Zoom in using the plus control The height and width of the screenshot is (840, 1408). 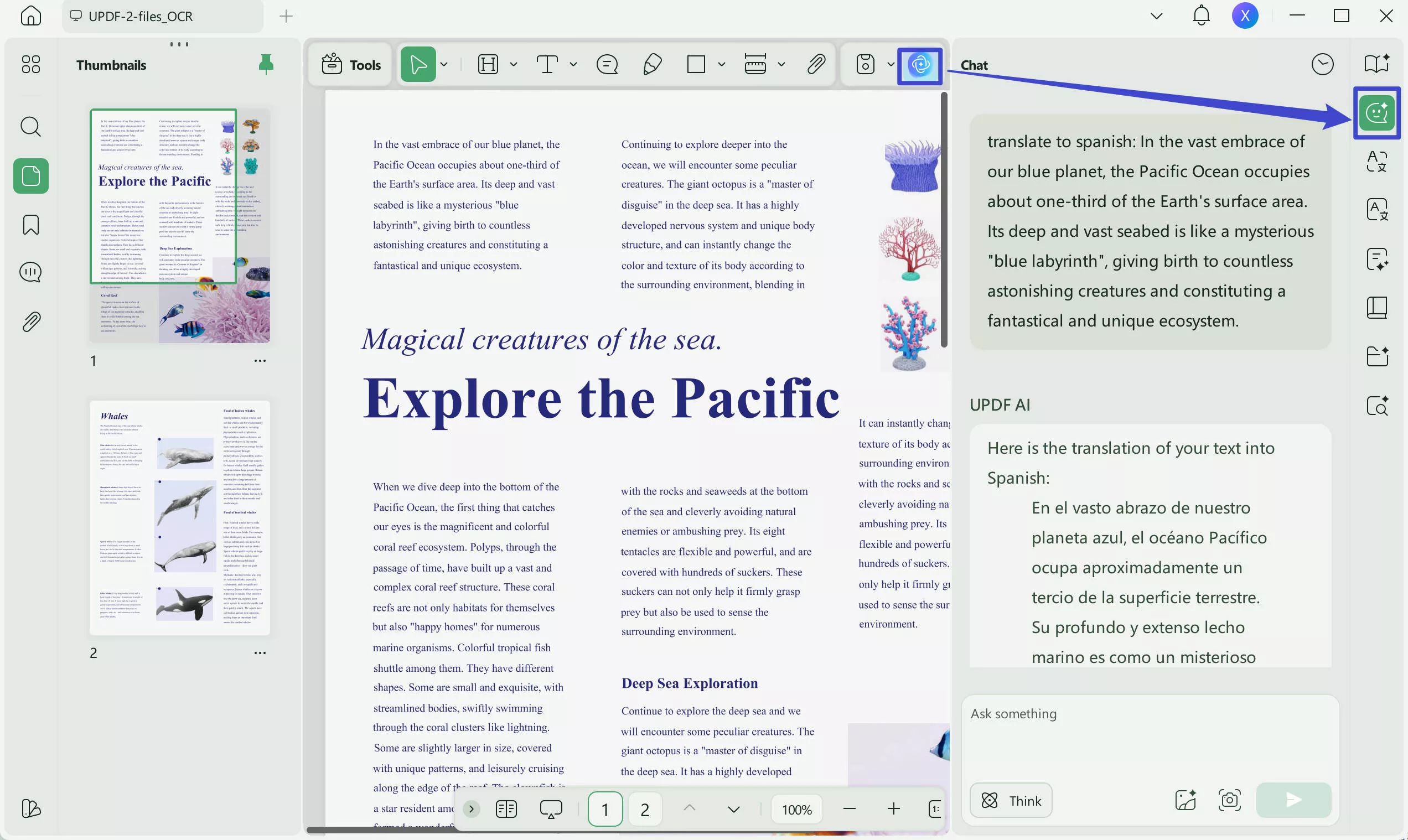coord(893,809)
